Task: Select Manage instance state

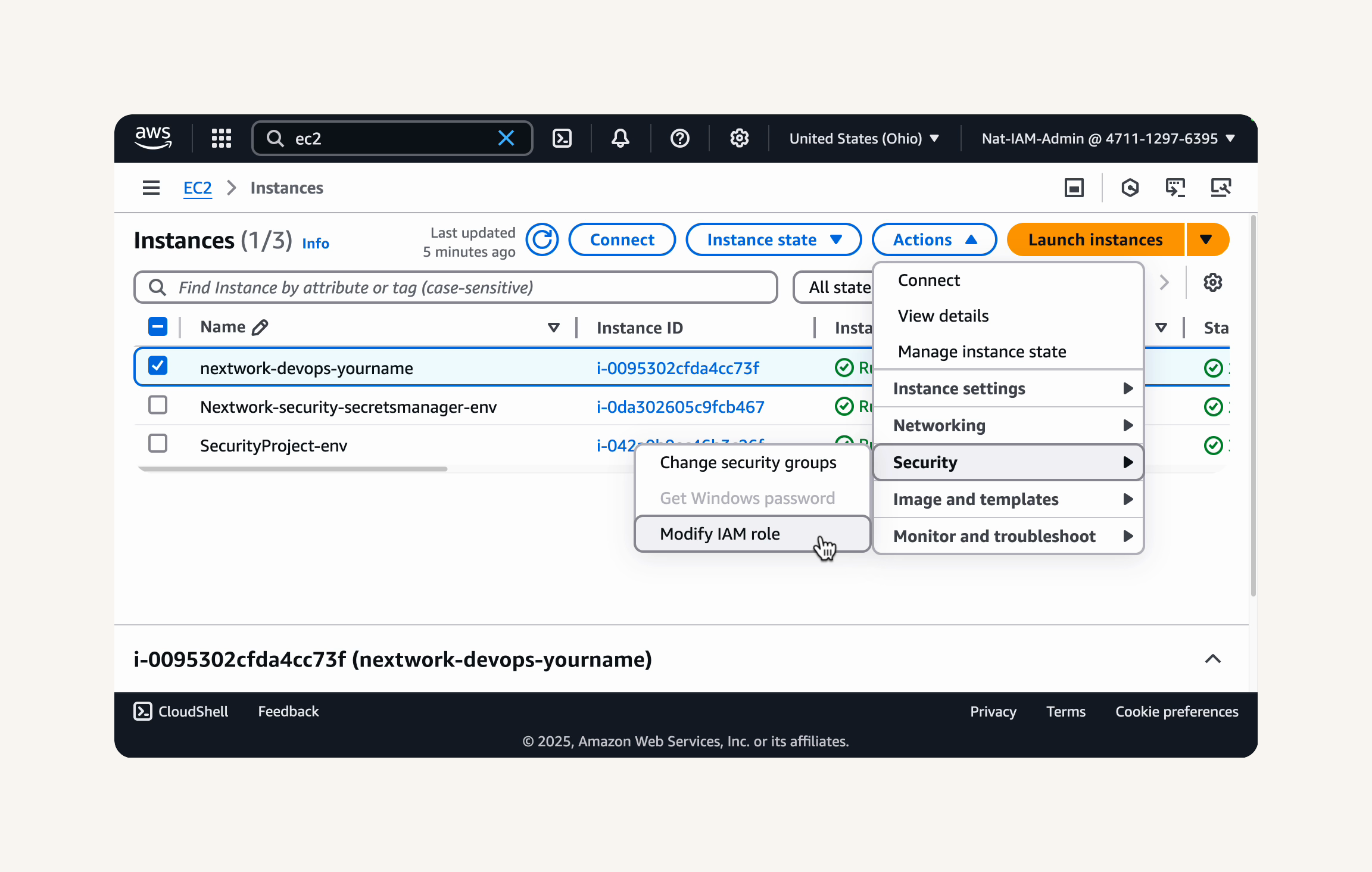Action: point(1008,351)
